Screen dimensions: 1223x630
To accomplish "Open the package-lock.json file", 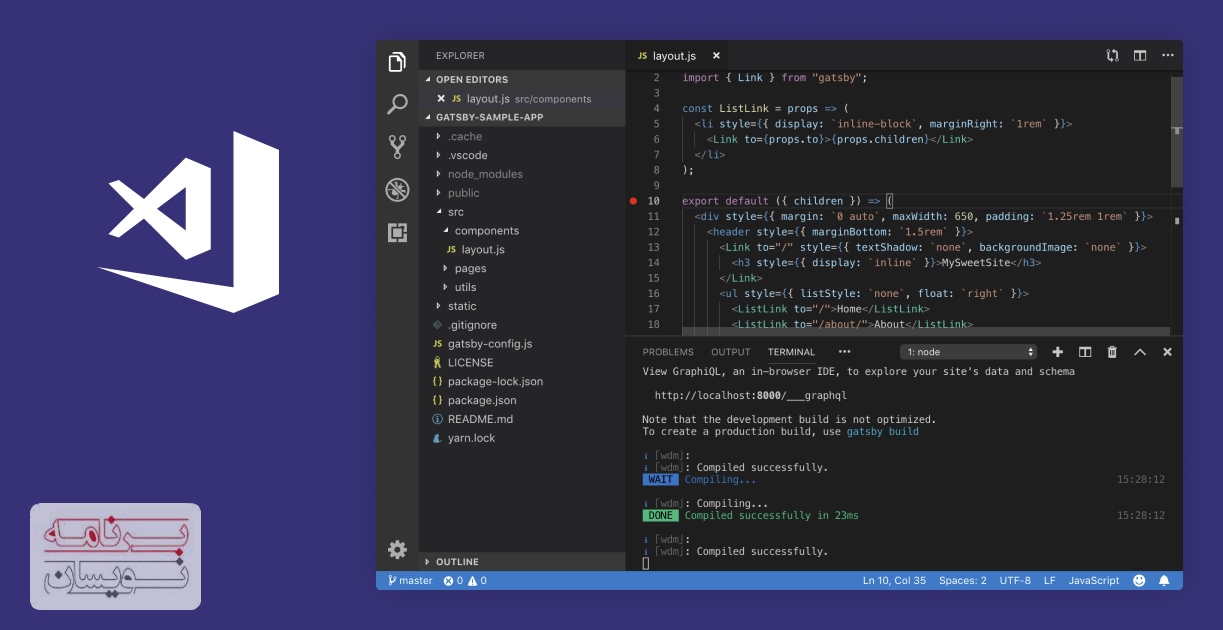I will (x=522, y=382).
